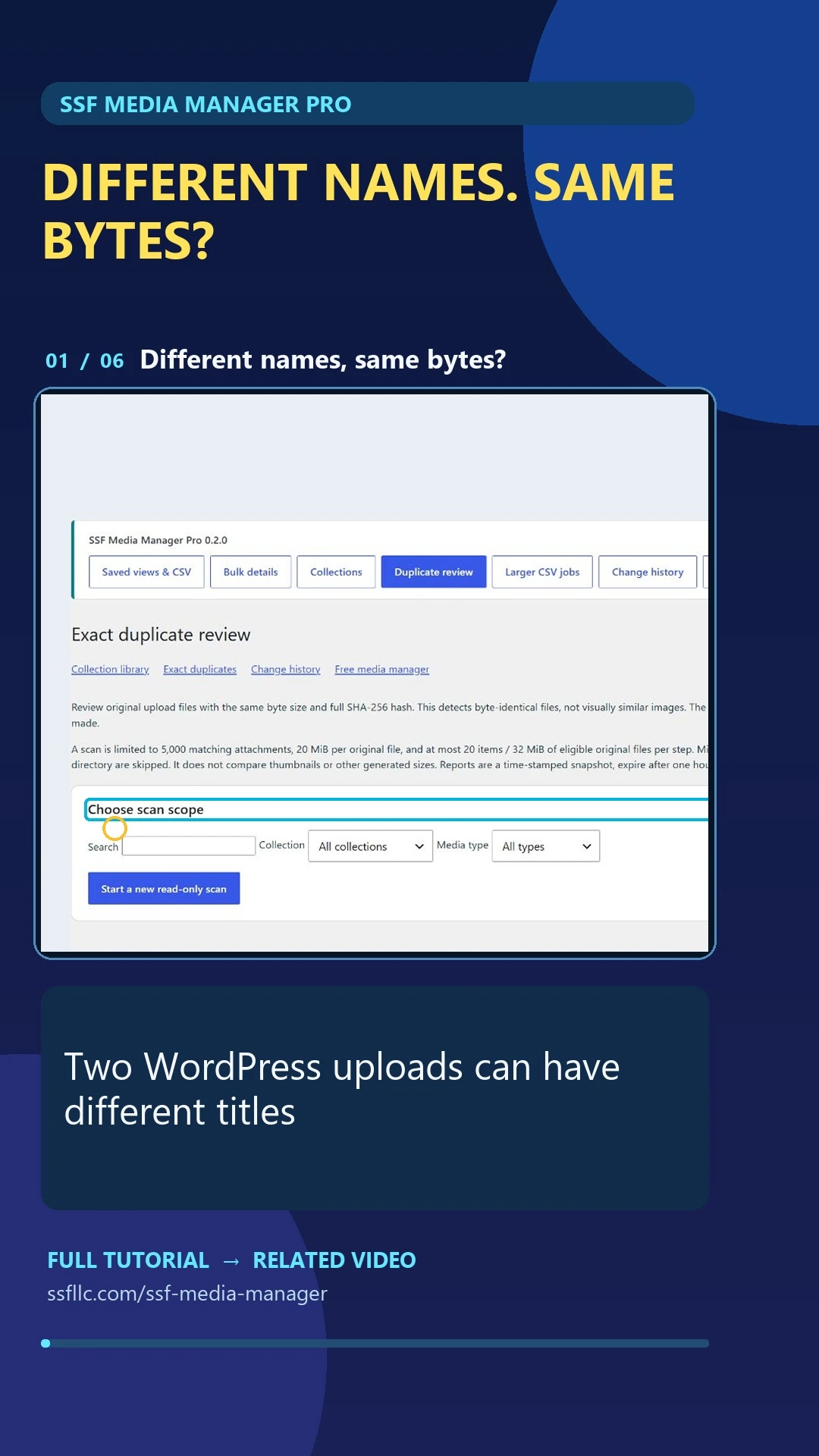Image resolution: width=819 pixels, height=1456 pixels.
Task: Click the ssfllc.com/ssf-media-manager URL text
Action: point(187,1294)
